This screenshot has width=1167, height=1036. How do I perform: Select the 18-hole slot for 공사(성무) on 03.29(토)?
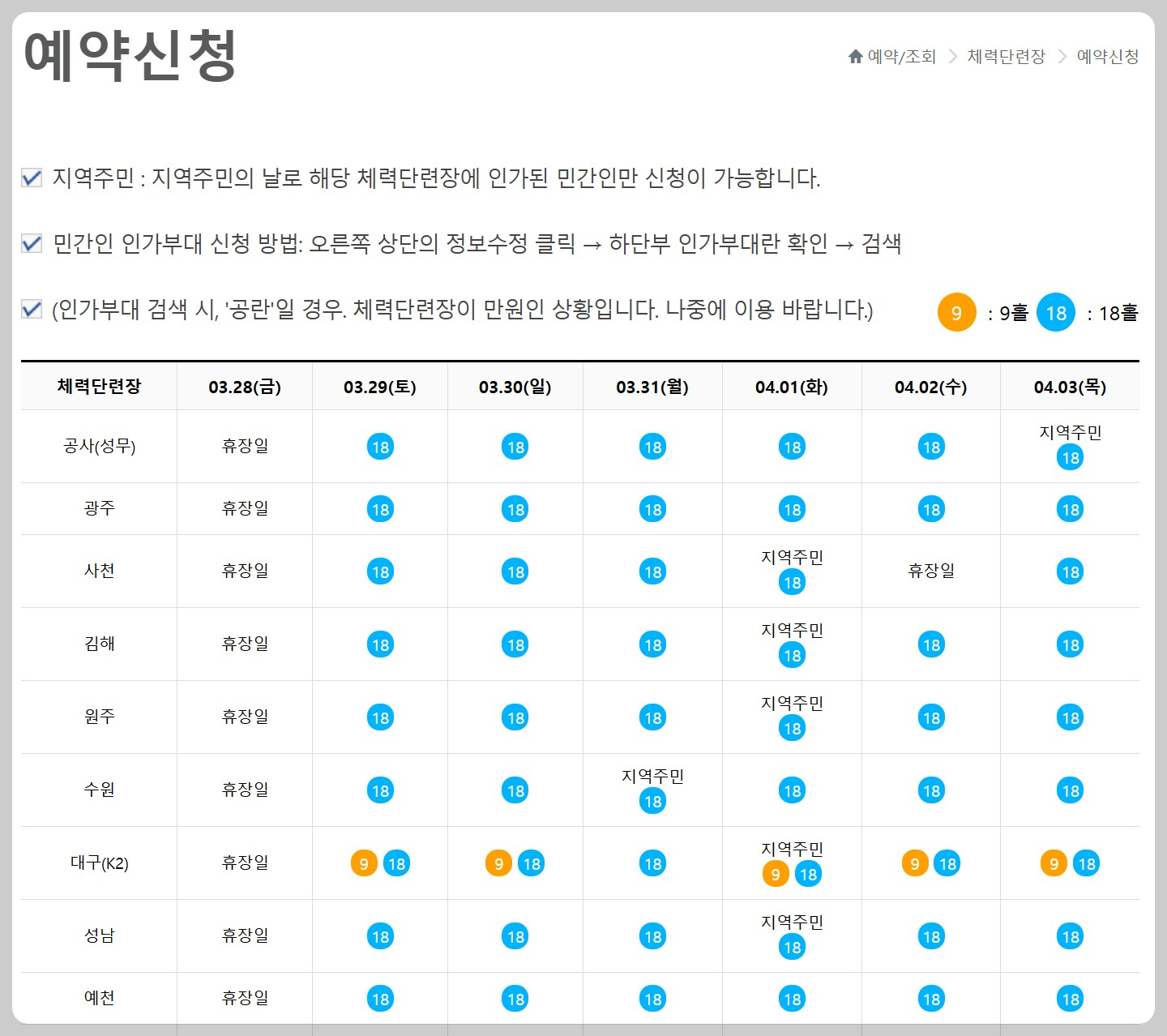click(x=379, y=446)
